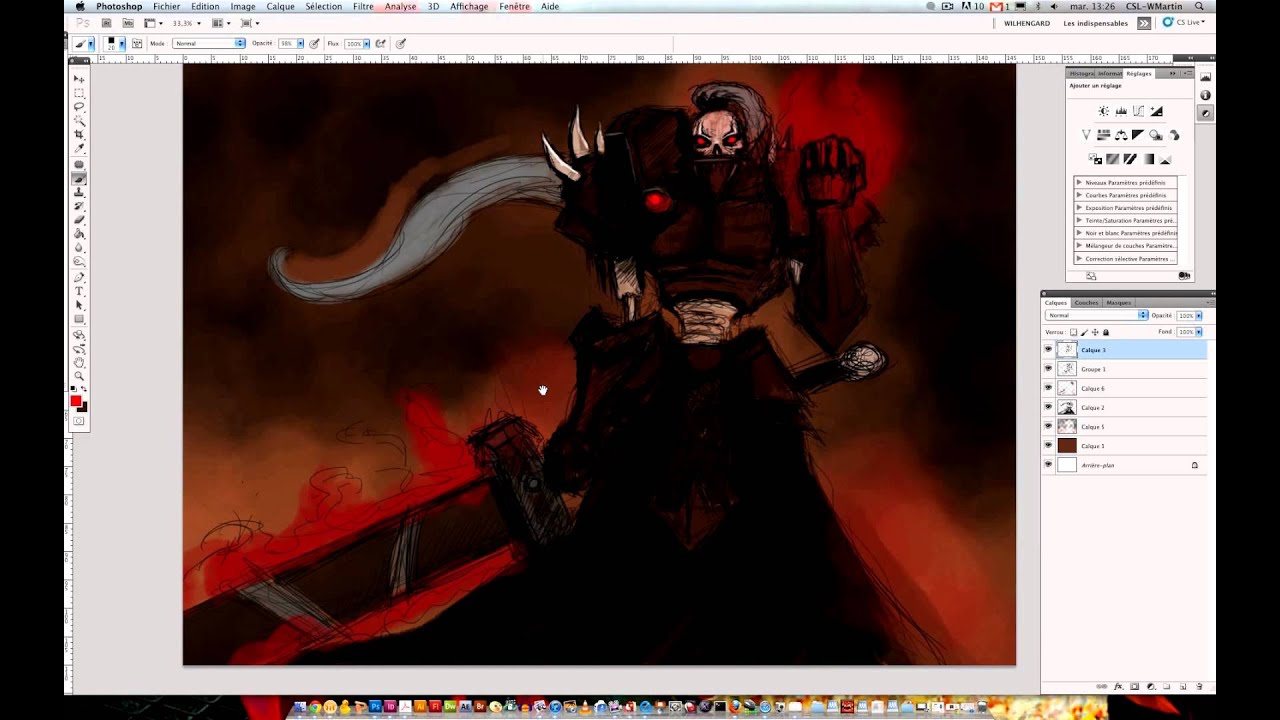This screenshot has height=720, width=1280.
Task: Swap foreground and background colors arrow
Action: [84, 388]
